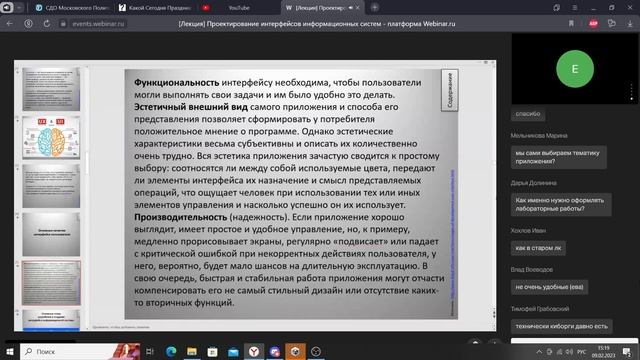
Task: Select the text slide thumbnail below the brain
Action: click(x=51, y=186)
